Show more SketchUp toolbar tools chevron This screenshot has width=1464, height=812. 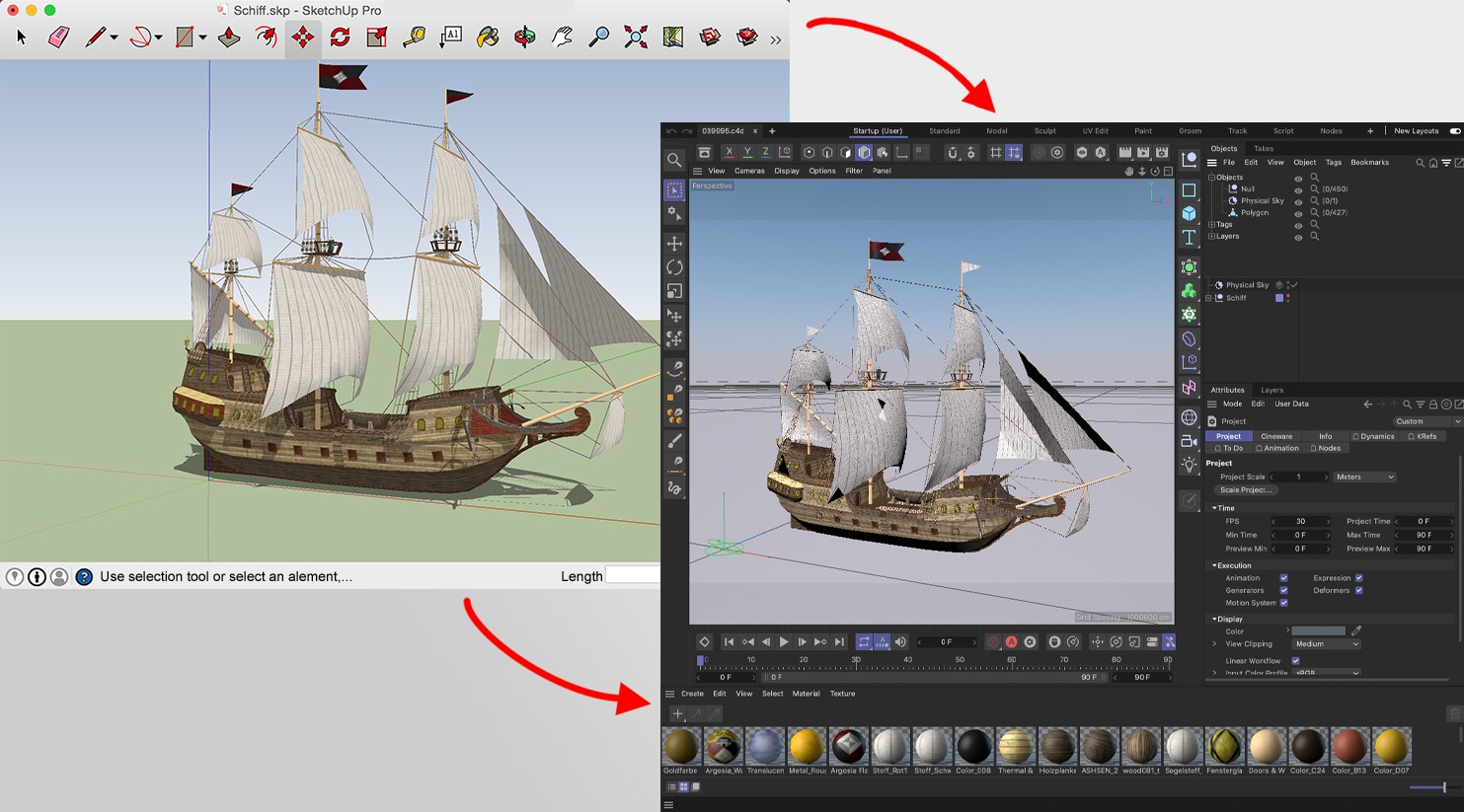coord(776,39)
